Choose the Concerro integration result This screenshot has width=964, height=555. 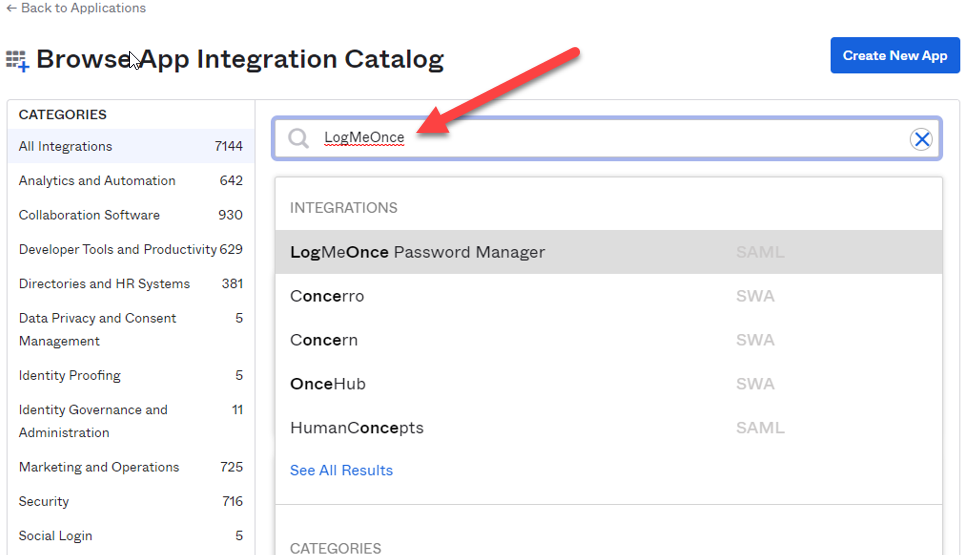pyautogui.click(x=608, y=296)
